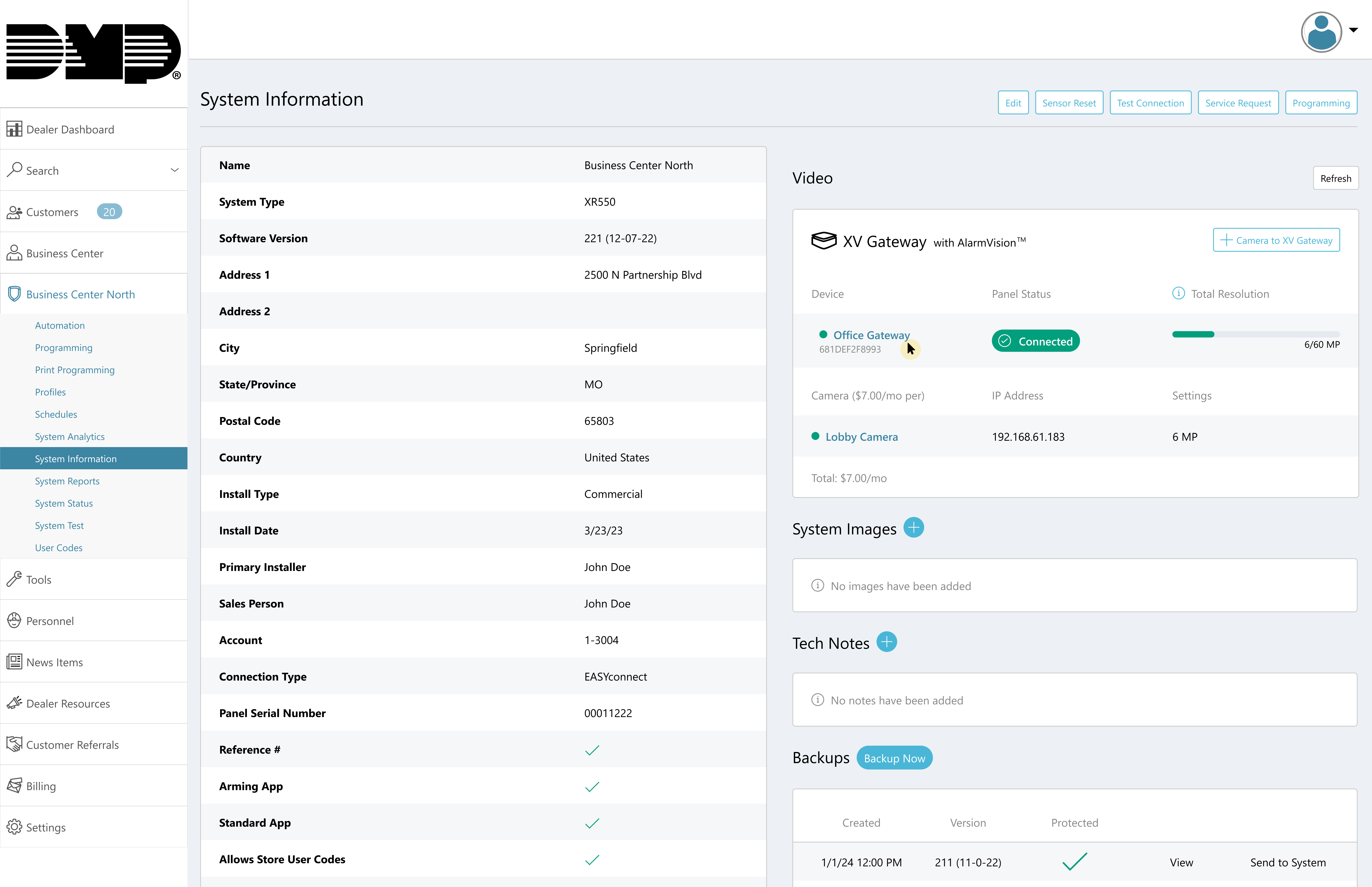Viewport: 1372px width, 887px height.
Task: Click the Test Connection button
Action: tap(1150, 102)
